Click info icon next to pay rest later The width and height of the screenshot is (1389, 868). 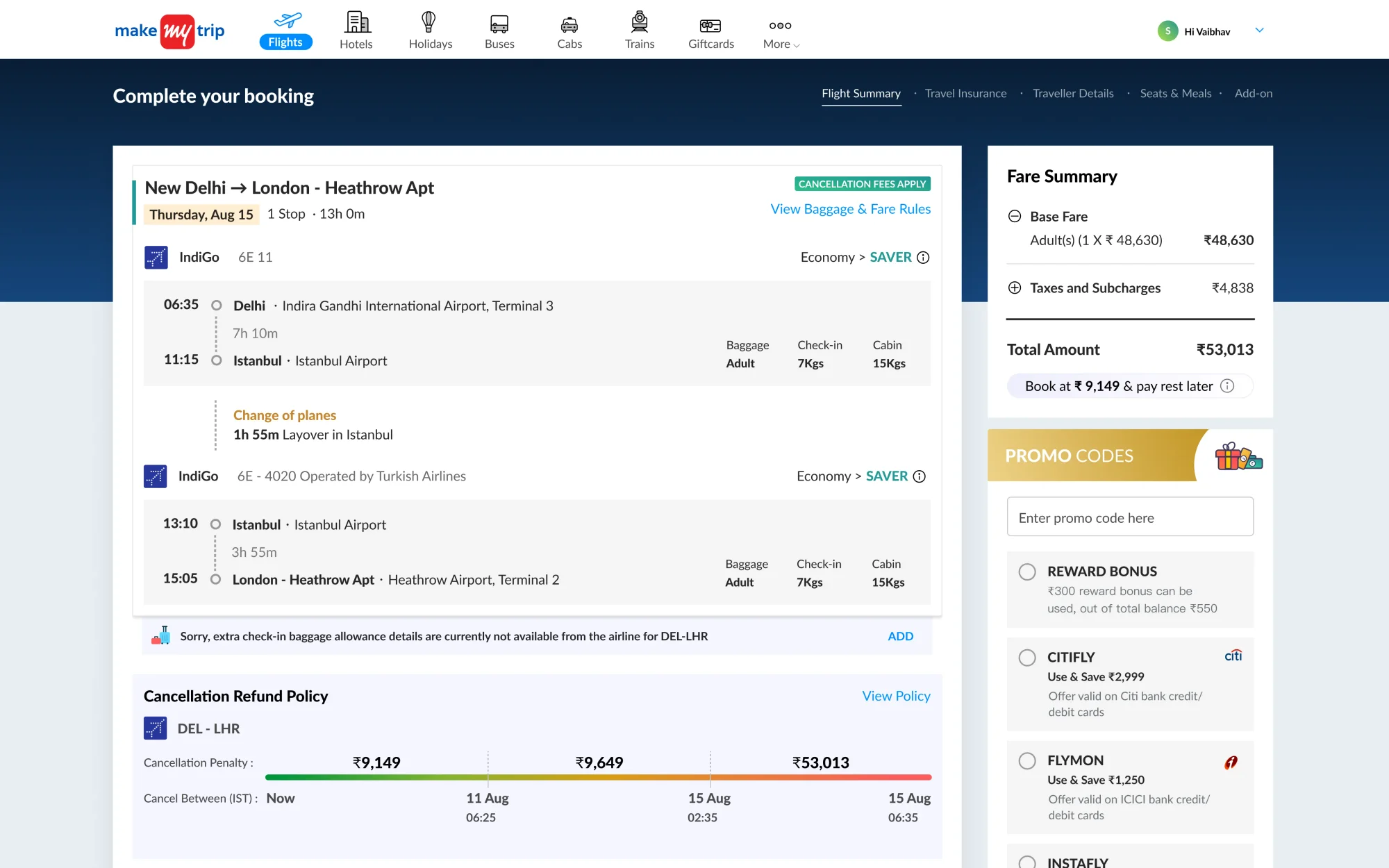point(1227,386)
